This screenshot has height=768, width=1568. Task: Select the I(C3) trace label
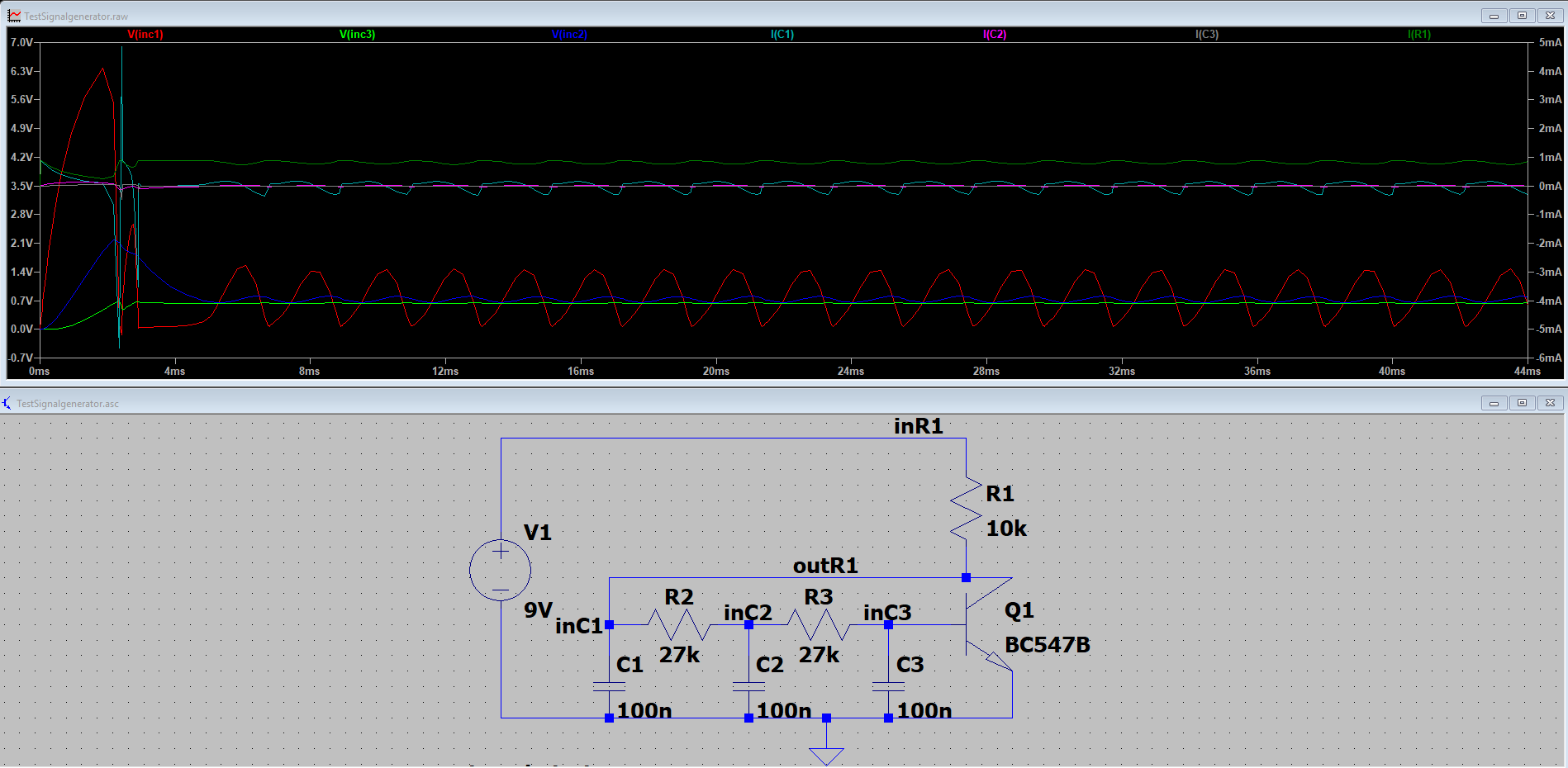pyautogui.click(x=1205, y=35)
